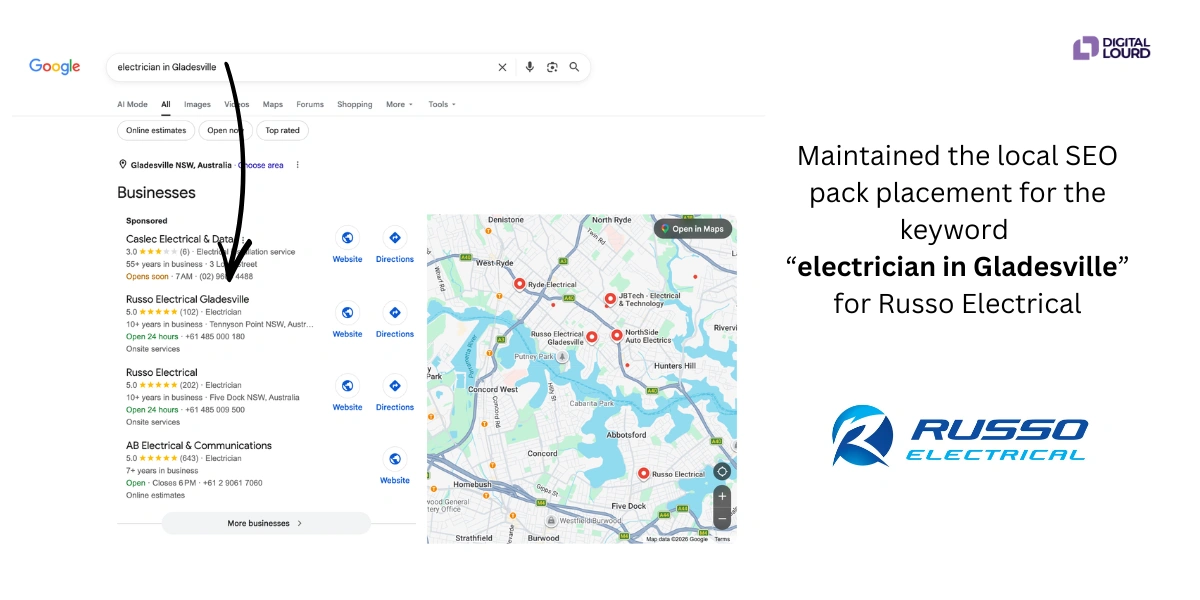
Task: Expand the Tools dropdown
Action: [442, 104]
